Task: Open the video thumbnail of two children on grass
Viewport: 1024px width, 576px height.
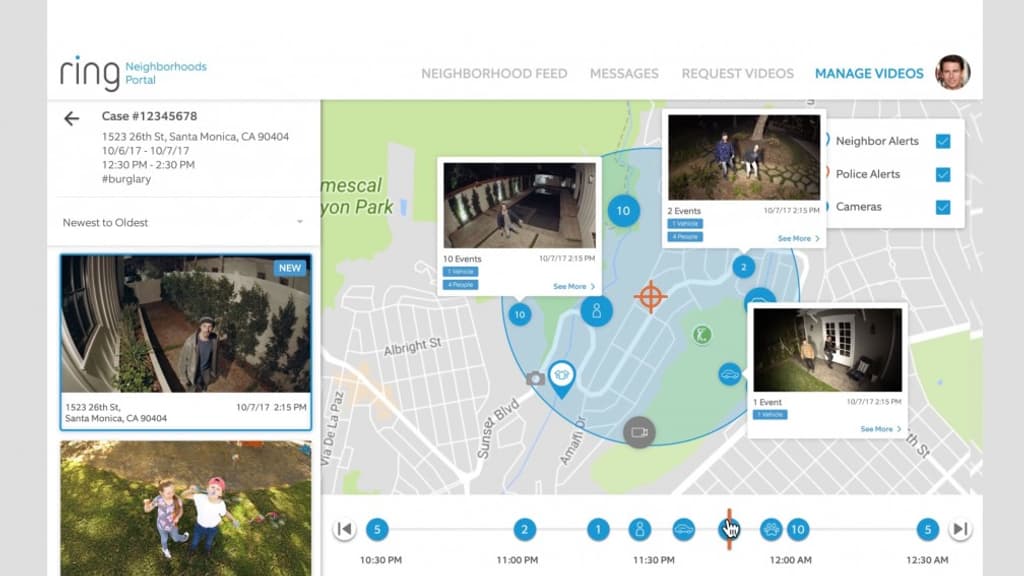Action: tap(185, 508)
